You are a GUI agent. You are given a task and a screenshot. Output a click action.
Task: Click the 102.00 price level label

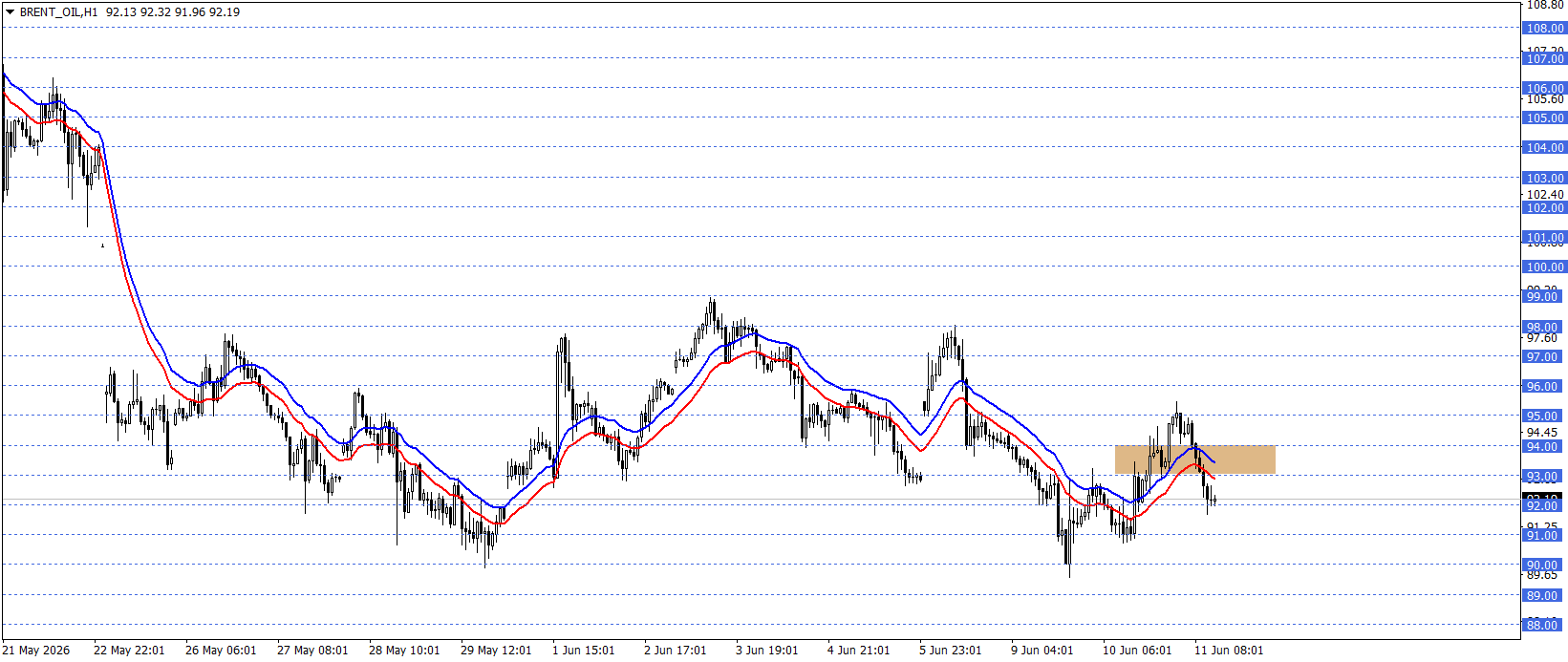[x=1543, y=208]
